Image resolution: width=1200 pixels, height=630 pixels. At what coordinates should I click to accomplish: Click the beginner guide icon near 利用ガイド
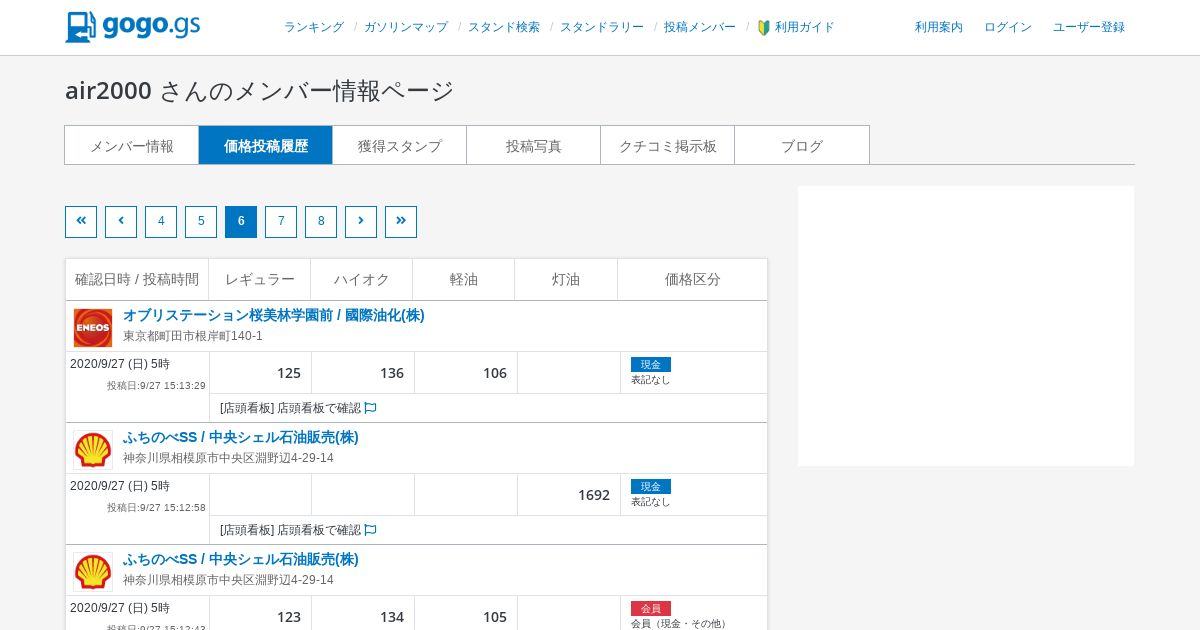(764, 28)
